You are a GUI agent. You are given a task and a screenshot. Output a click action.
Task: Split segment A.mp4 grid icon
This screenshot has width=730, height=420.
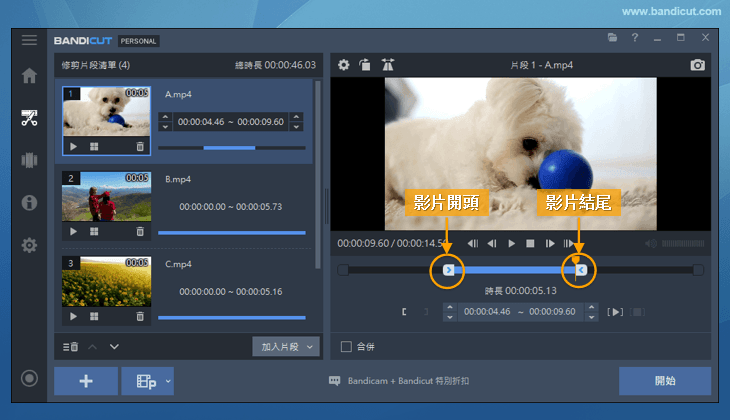[94, 147]
